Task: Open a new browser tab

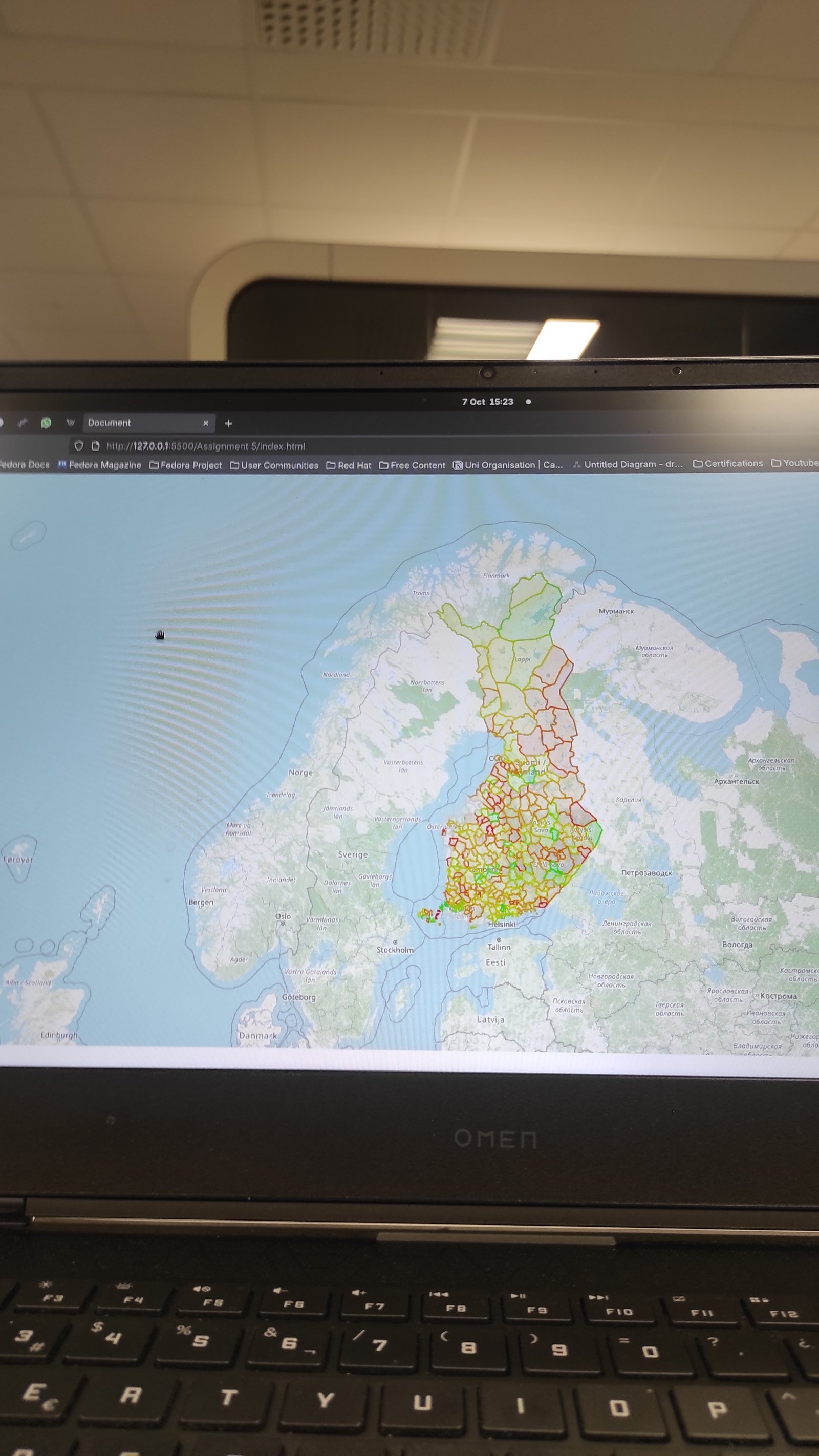Action: (x=228, y=423)
